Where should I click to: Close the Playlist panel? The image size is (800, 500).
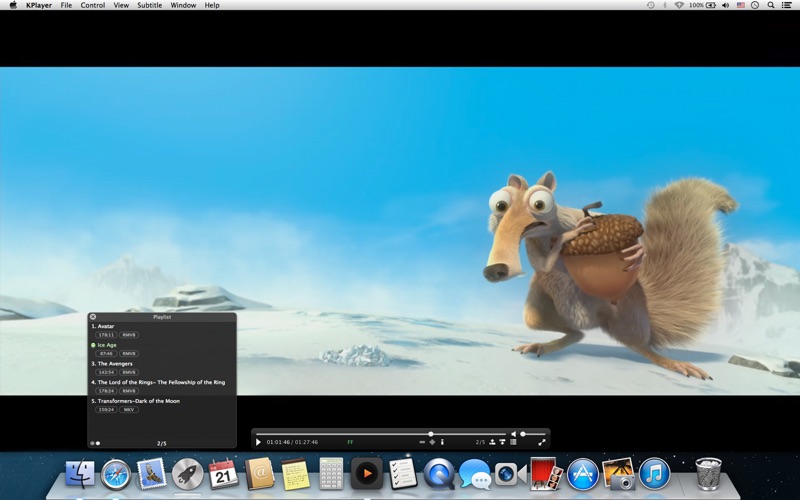click(93, 317)
